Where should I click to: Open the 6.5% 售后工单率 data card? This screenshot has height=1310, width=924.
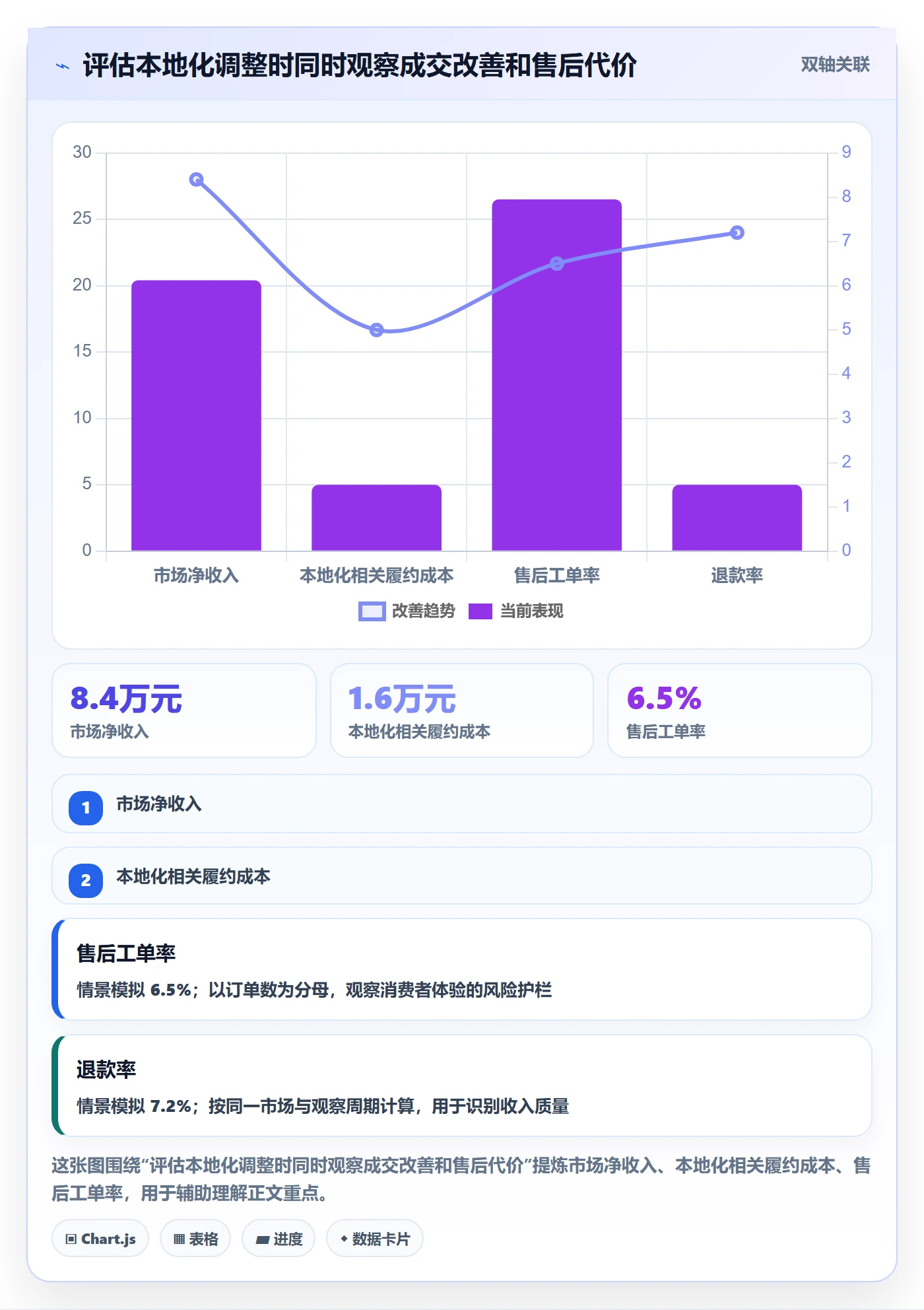pos(739,710)
